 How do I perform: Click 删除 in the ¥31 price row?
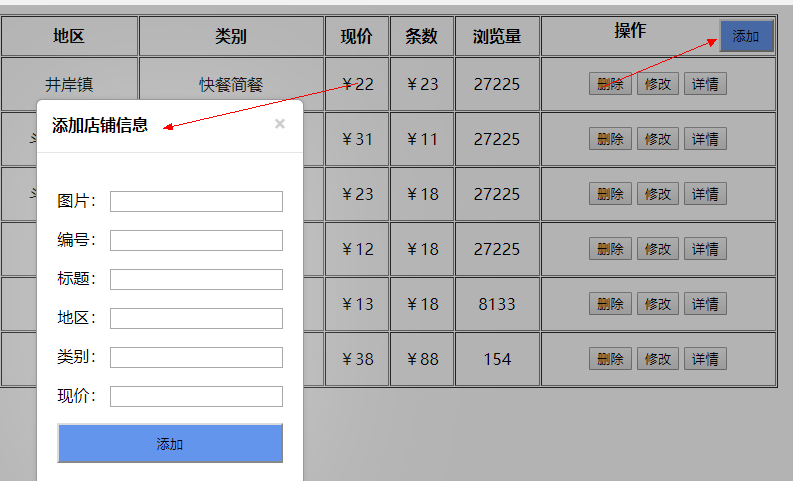(x=610, y=139)
